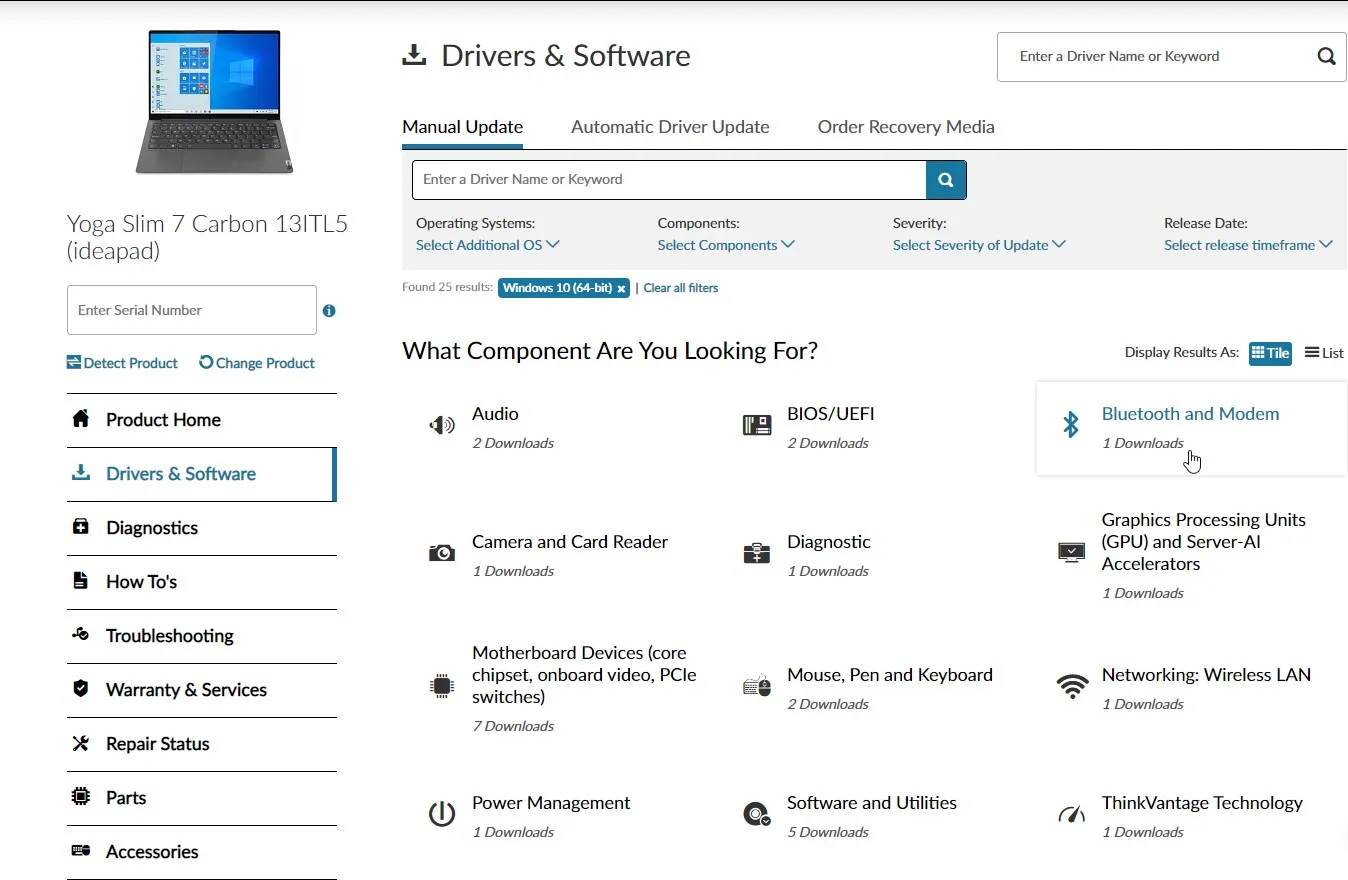Click the magnifier icon in top search box

click(1326, 56)
